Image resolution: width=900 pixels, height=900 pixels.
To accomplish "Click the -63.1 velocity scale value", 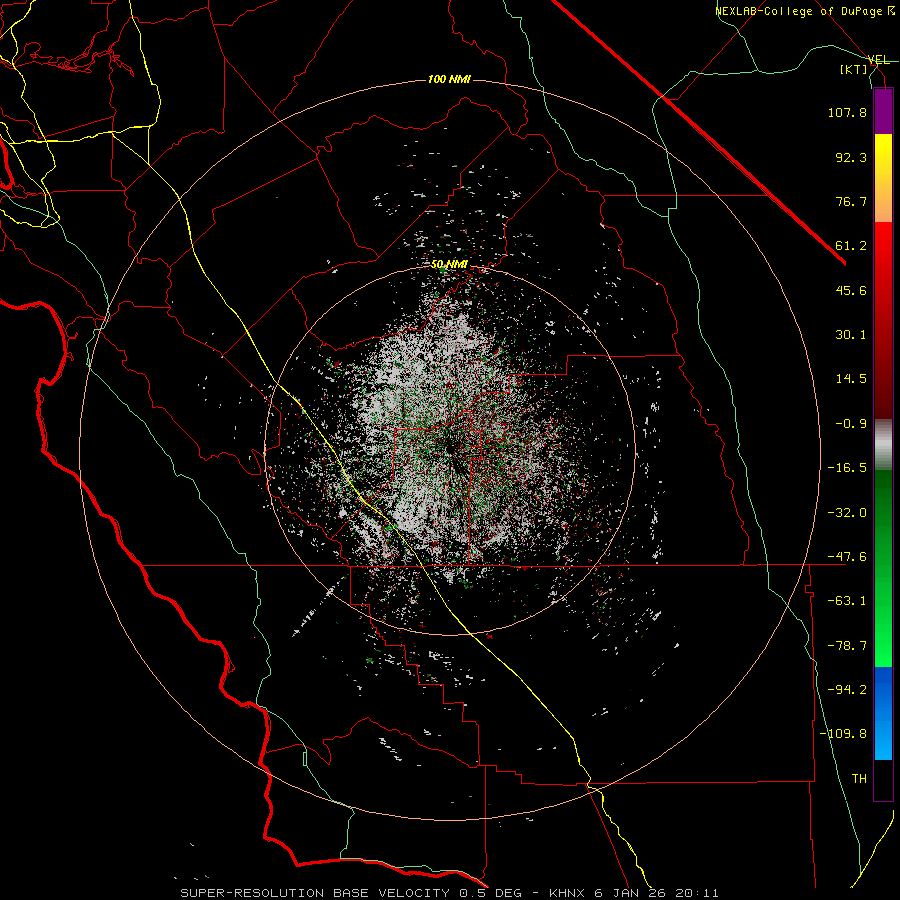I will (x=847, y=601).
